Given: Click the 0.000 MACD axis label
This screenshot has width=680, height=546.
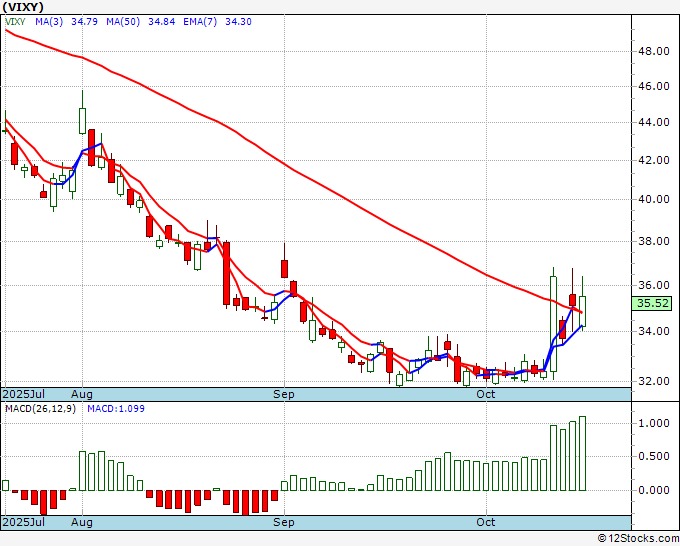Looking at the screenshot, I should [x=654, y=490].
